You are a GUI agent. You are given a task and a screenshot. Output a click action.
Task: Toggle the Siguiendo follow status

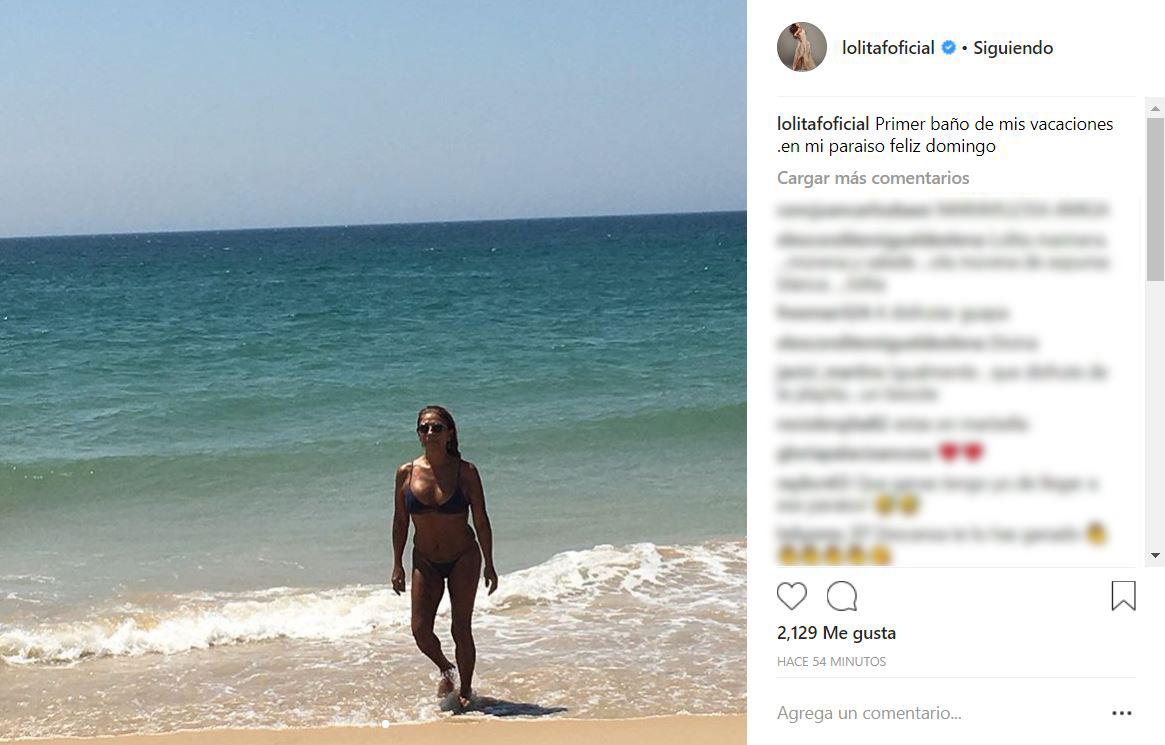pyautogui.click(x=1013, y=48)
